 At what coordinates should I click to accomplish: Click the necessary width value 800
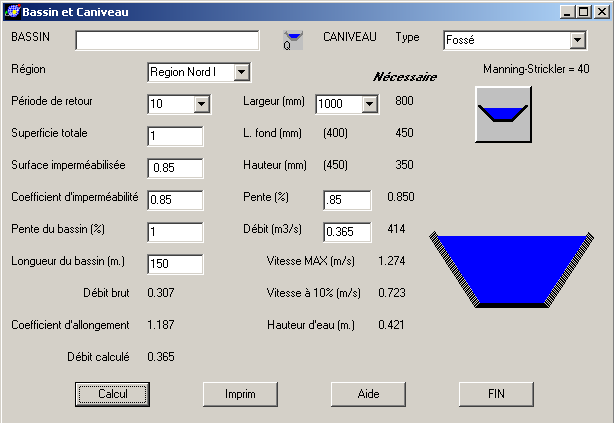point(404,101)
